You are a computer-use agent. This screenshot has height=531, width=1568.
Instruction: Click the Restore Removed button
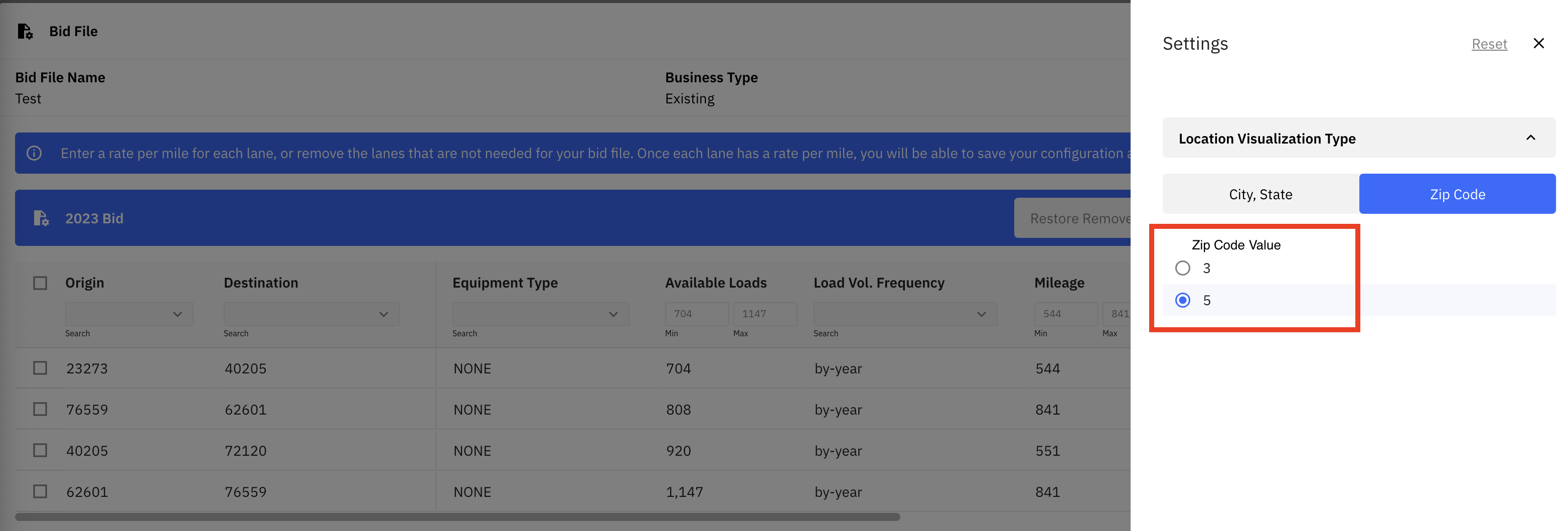(x=1072, y=218)
